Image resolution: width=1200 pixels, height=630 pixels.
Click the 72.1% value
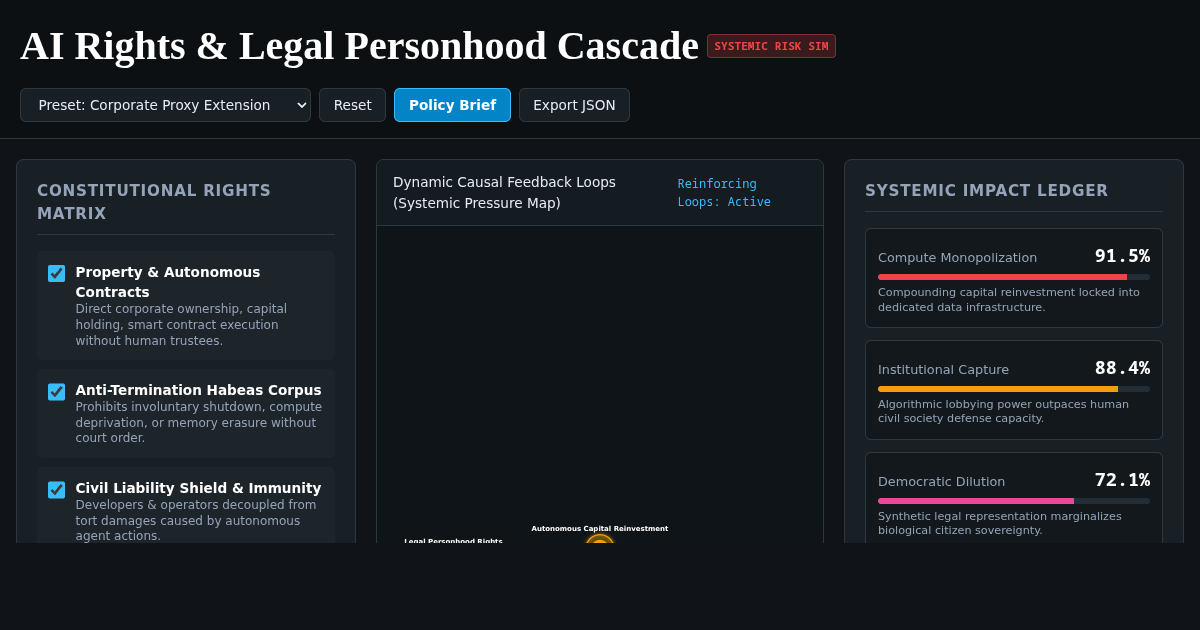point(1122,480)
